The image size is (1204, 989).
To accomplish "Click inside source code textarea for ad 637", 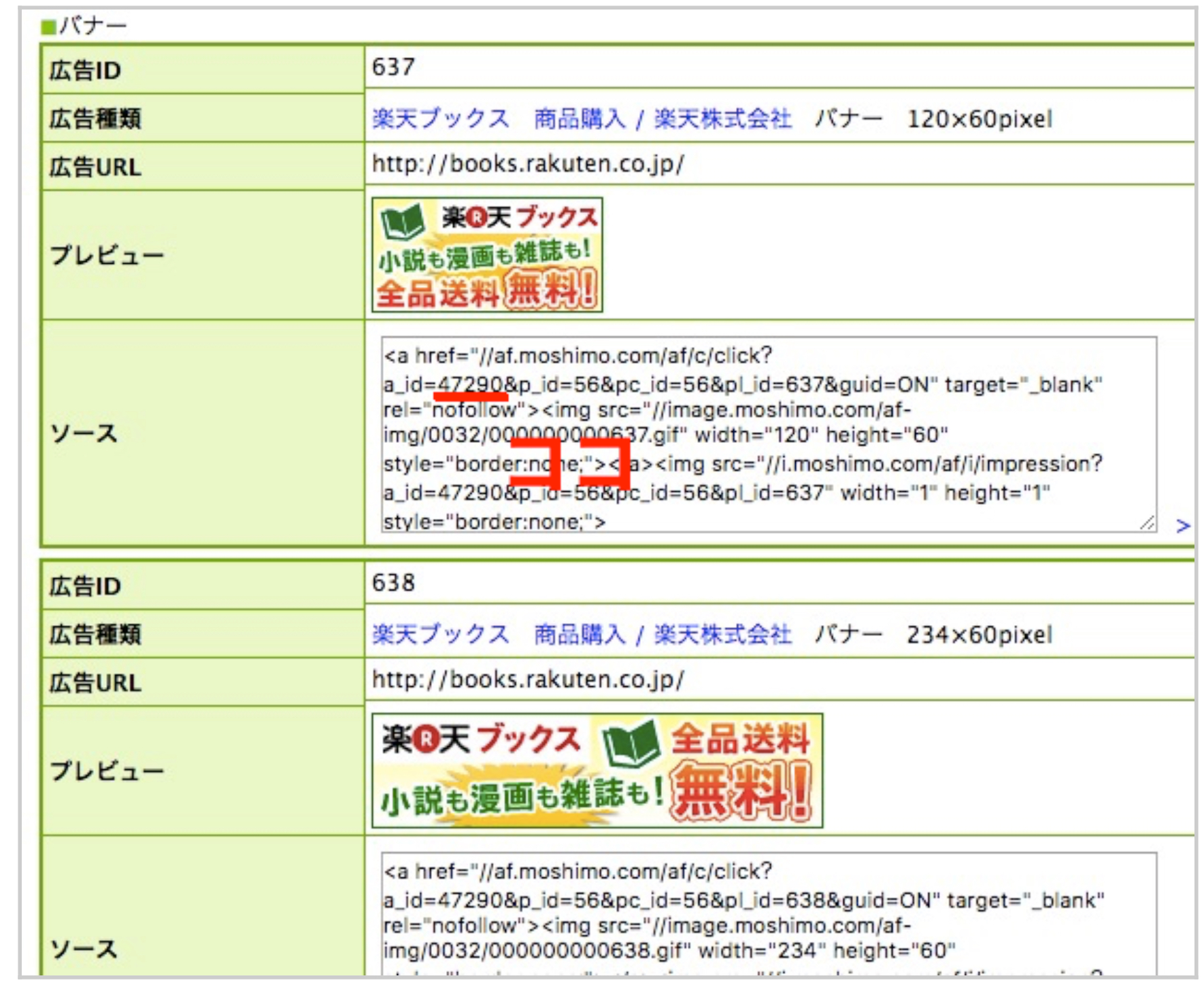I will click(769, 434).
